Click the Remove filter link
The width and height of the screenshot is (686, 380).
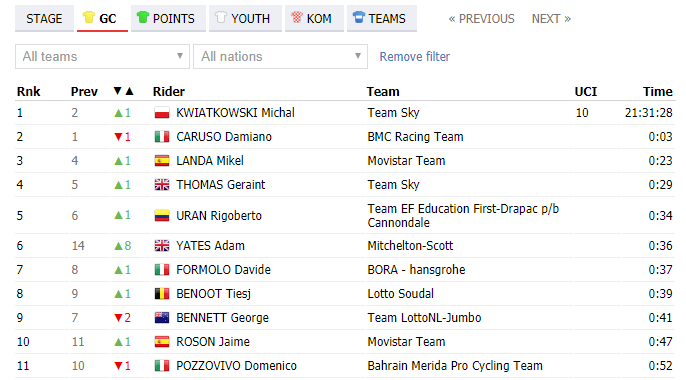pyautogui.click(x=414, y=57)
